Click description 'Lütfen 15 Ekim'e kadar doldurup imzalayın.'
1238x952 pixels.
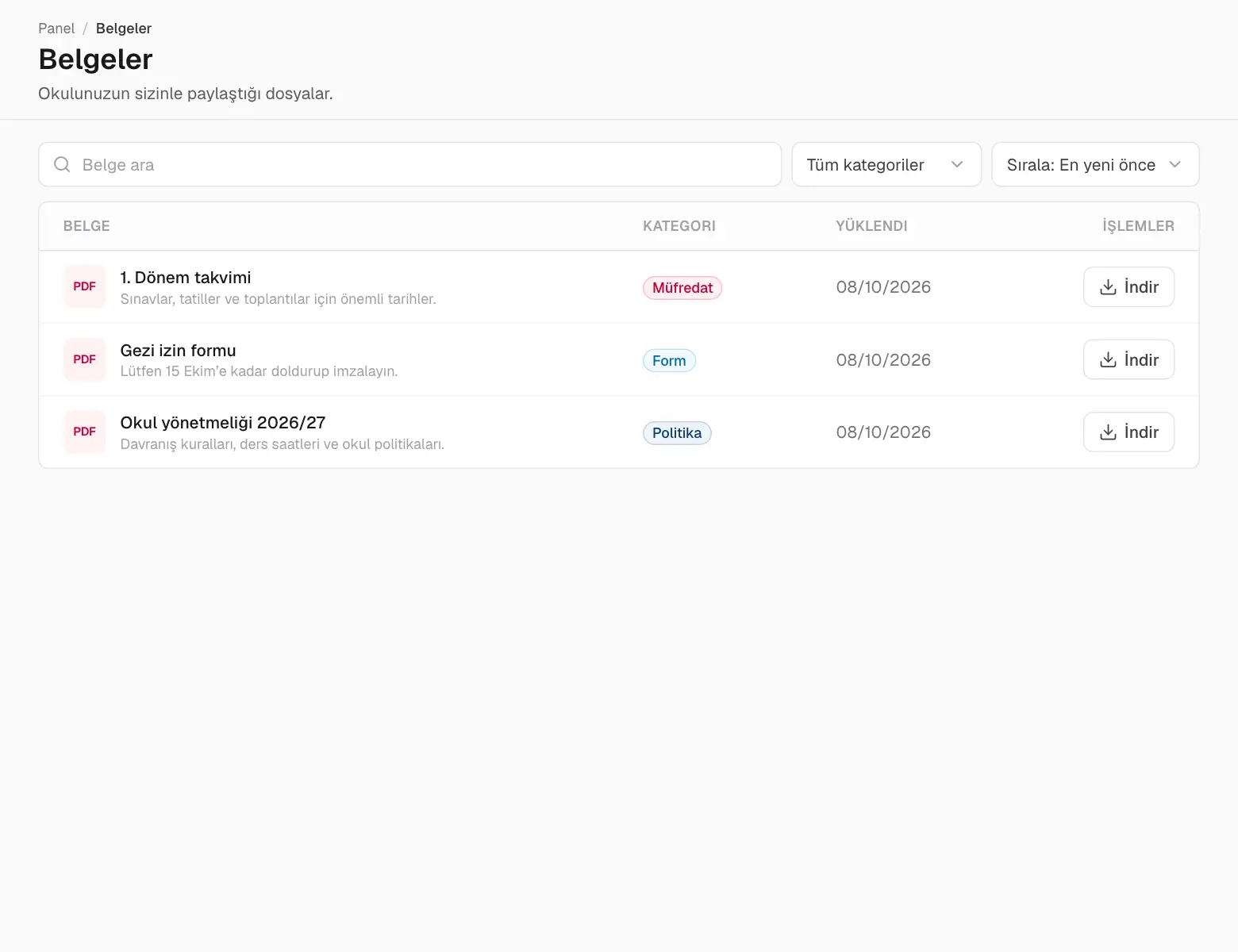[260, 371]
